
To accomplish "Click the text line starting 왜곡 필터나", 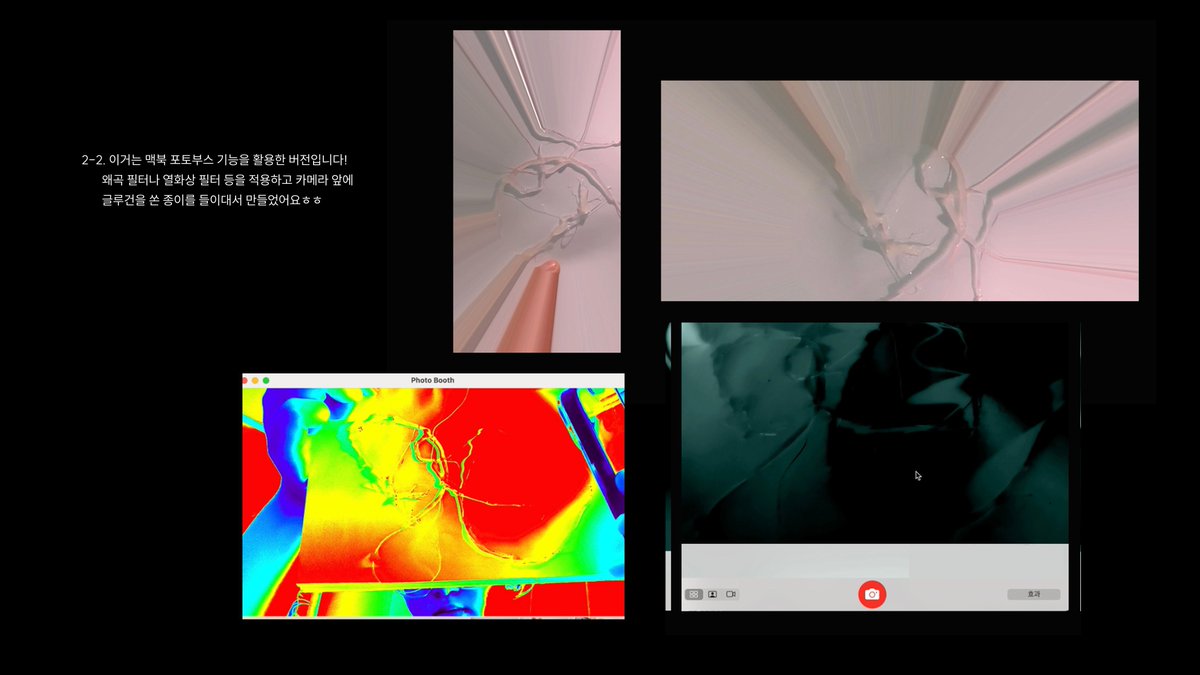I will tap(228, 180).
